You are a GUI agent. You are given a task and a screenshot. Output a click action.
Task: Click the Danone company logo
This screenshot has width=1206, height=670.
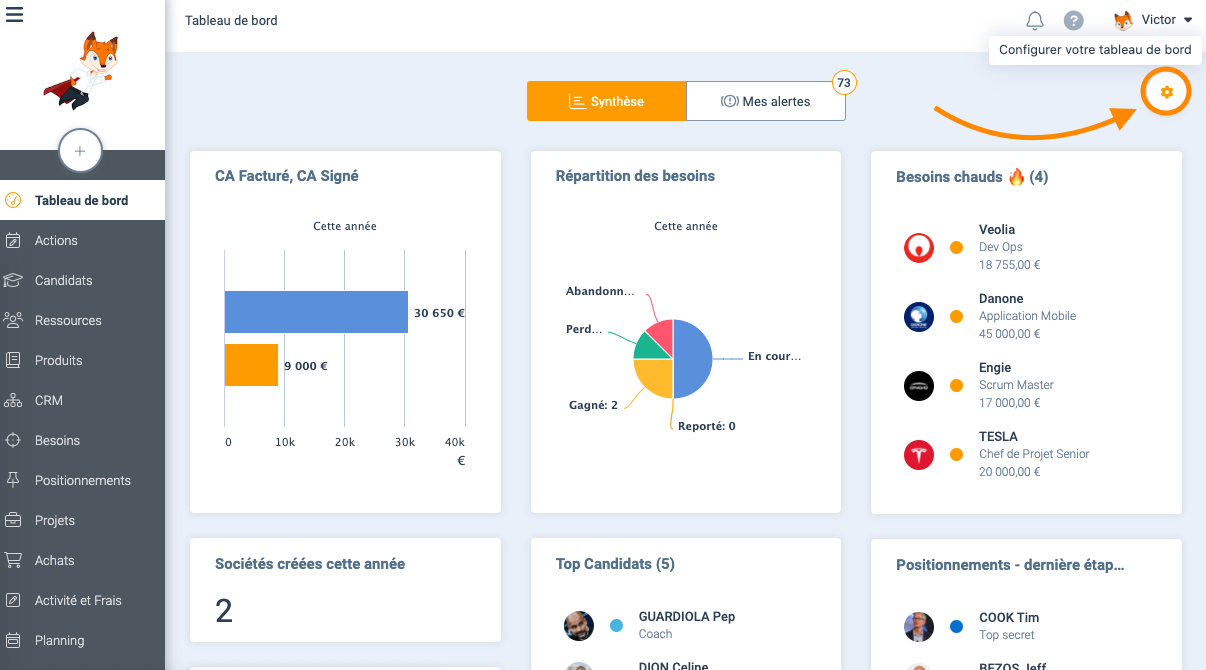918,316
